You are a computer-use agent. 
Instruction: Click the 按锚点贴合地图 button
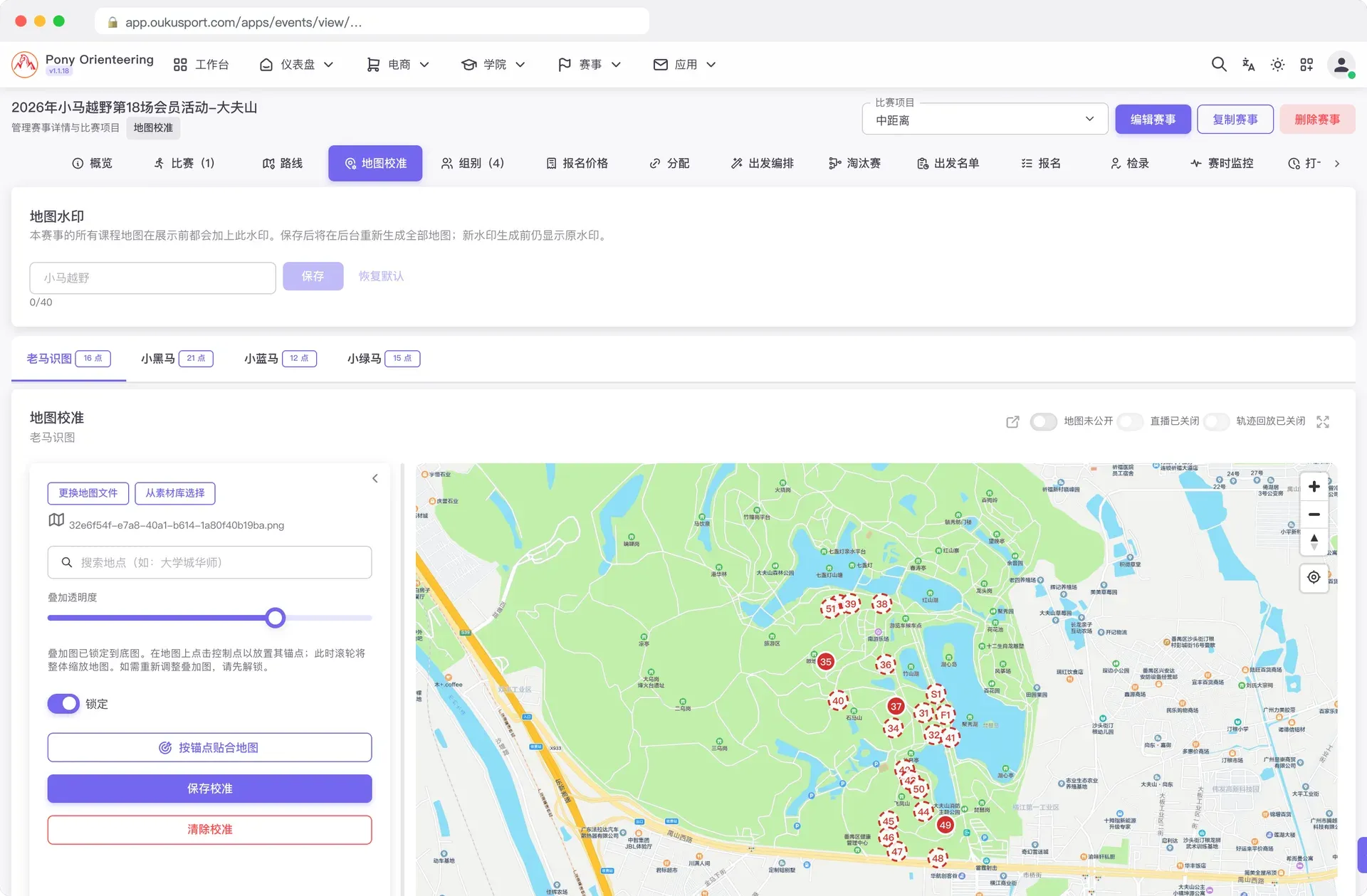pyautogui.click(x=210, y=748)
